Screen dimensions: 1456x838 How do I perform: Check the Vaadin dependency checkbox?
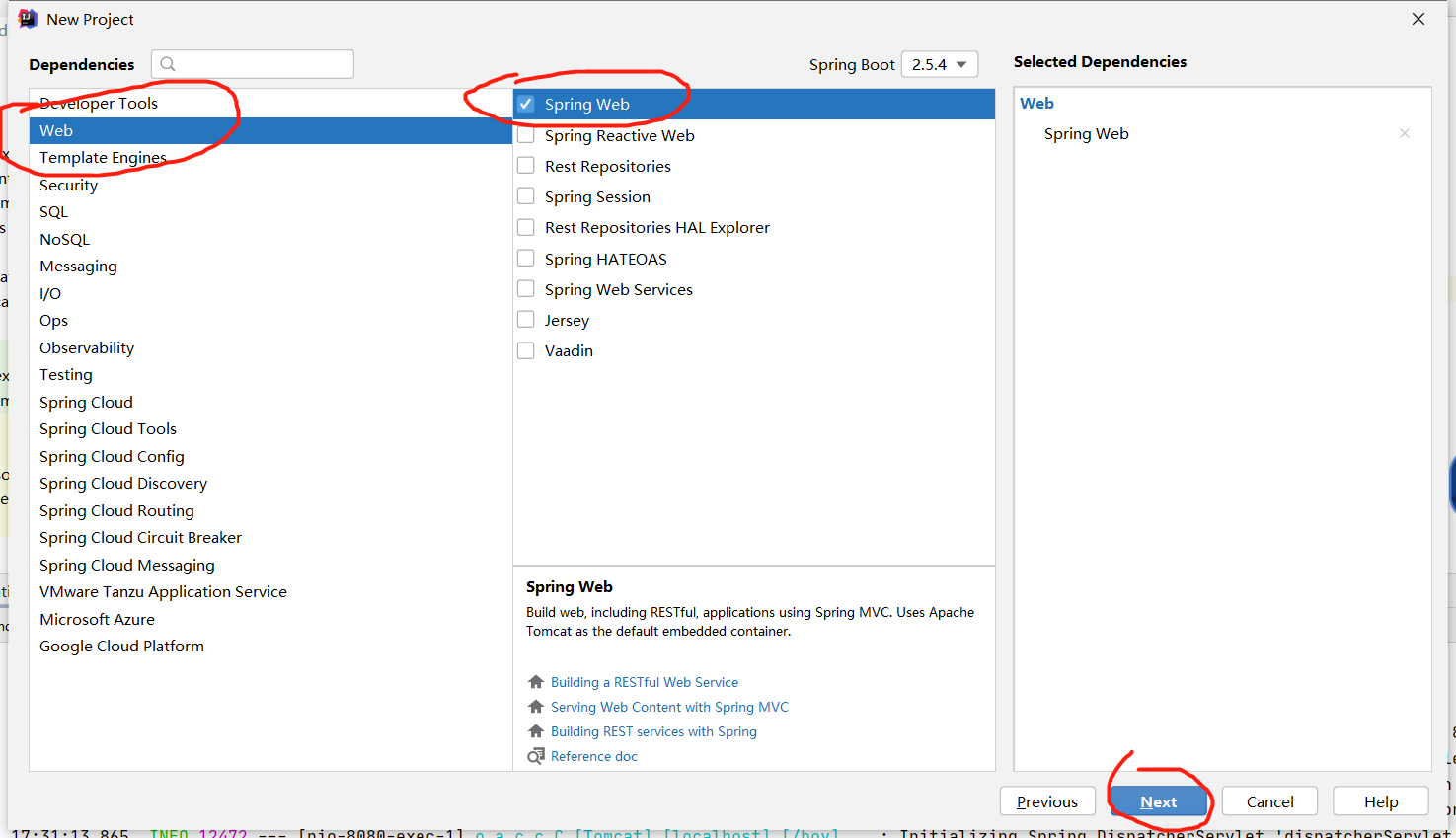526,350
